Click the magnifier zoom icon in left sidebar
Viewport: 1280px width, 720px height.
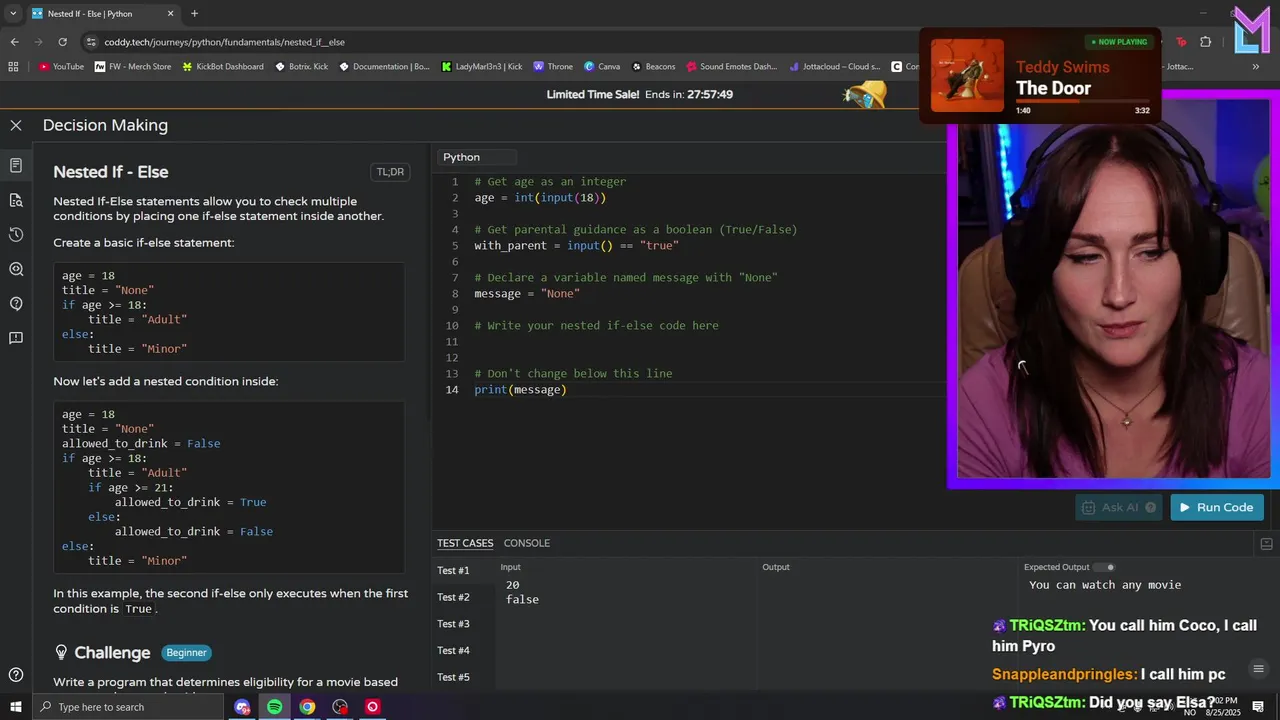(16, 269)
